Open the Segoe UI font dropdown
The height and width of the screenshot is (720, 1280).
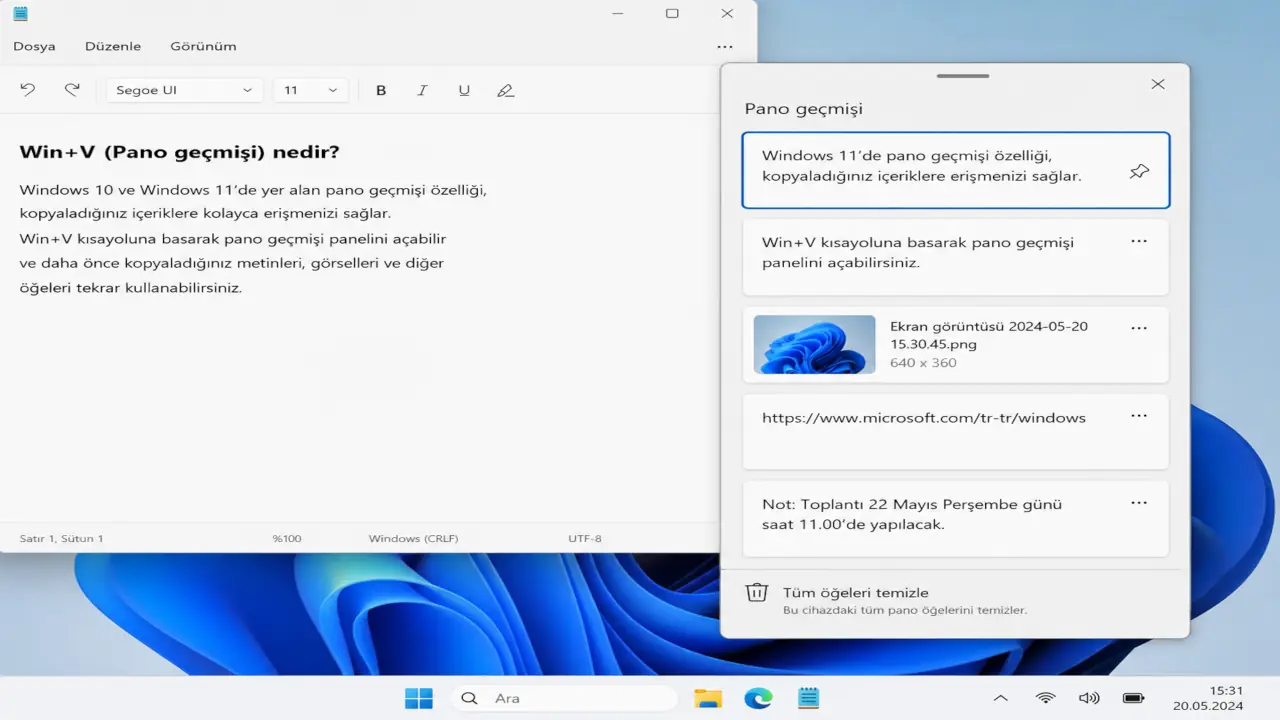tap(185, 90)
